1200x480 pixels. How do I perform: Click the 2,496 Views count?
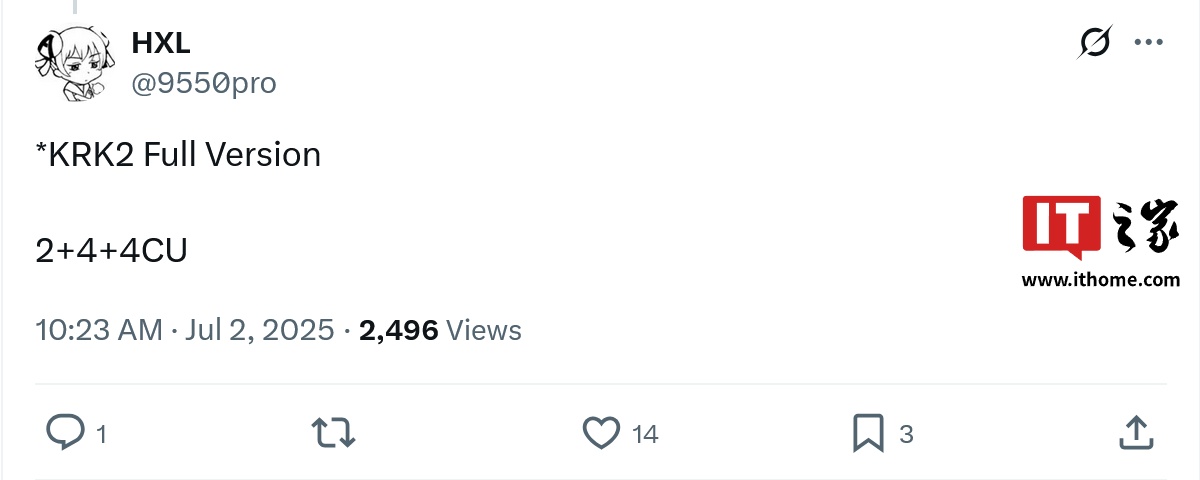pos(440,330)
